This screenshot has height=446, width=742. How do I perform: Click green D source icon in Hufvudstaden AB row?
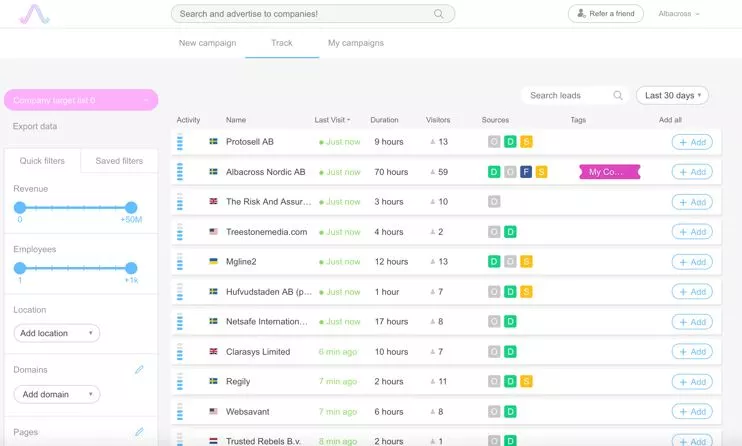(510, 292)
